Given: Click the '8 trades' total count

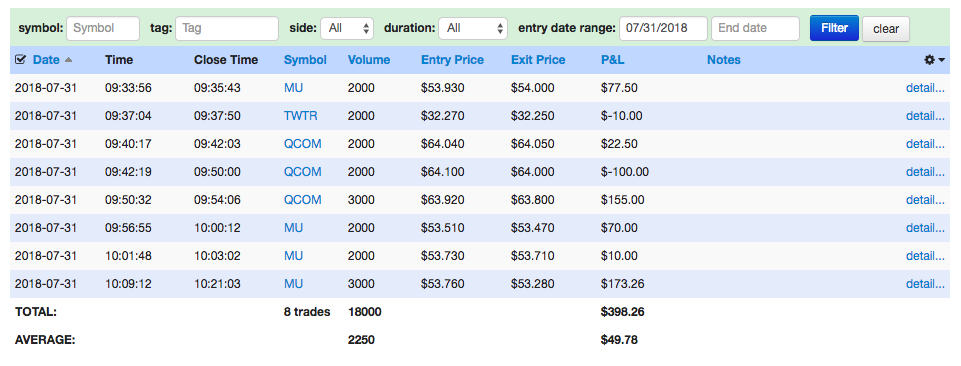Looking at the screenshot, I should tap(307, 312).
